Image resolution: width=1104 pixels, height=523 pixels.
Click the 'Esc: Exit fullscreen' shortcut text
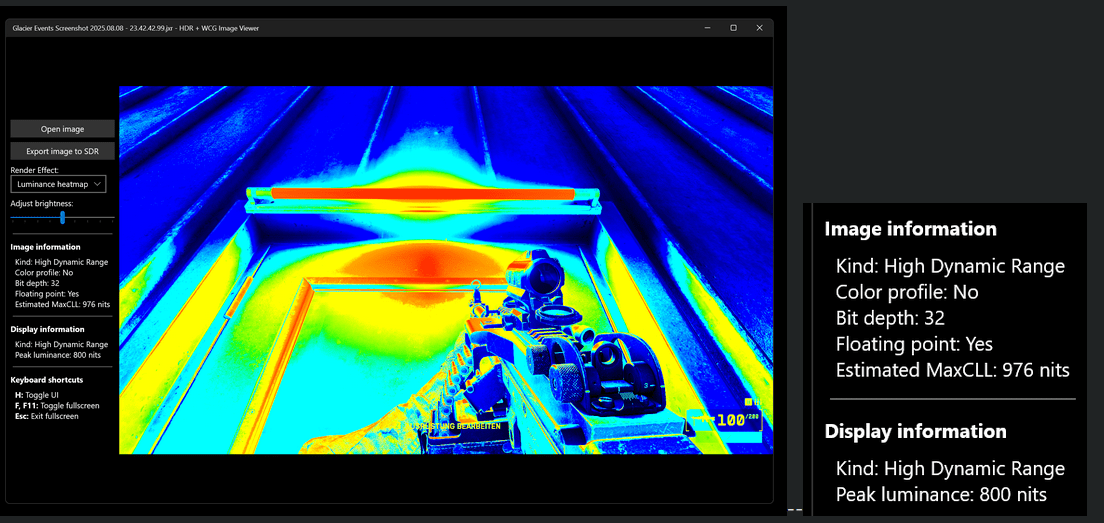(46, 416)
